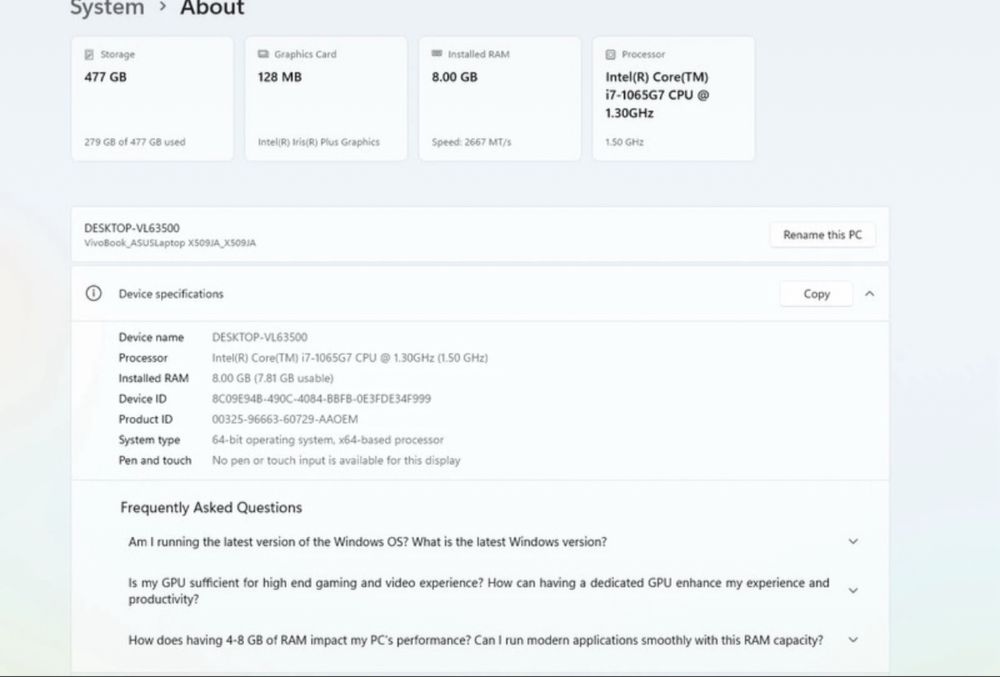1000x677 pixels.
Task: Expand the GPU gaming question chevron
Action: (x=853, y=591)
